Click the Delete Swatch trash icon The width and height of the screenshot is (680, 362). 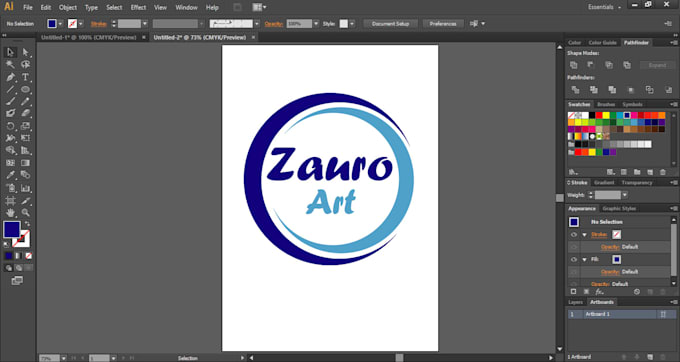coord(663,172)
